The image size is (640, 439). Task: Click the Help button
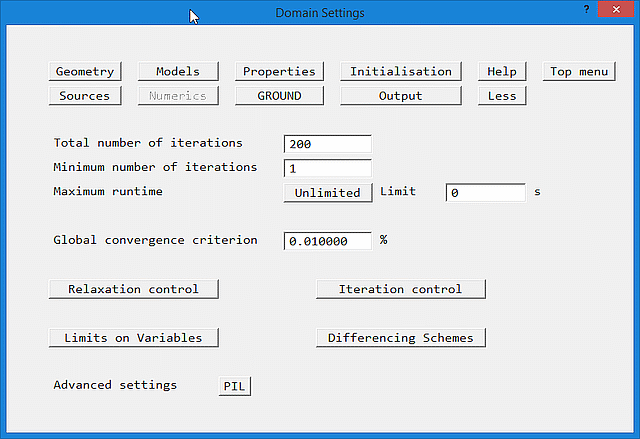pos(502,72)
